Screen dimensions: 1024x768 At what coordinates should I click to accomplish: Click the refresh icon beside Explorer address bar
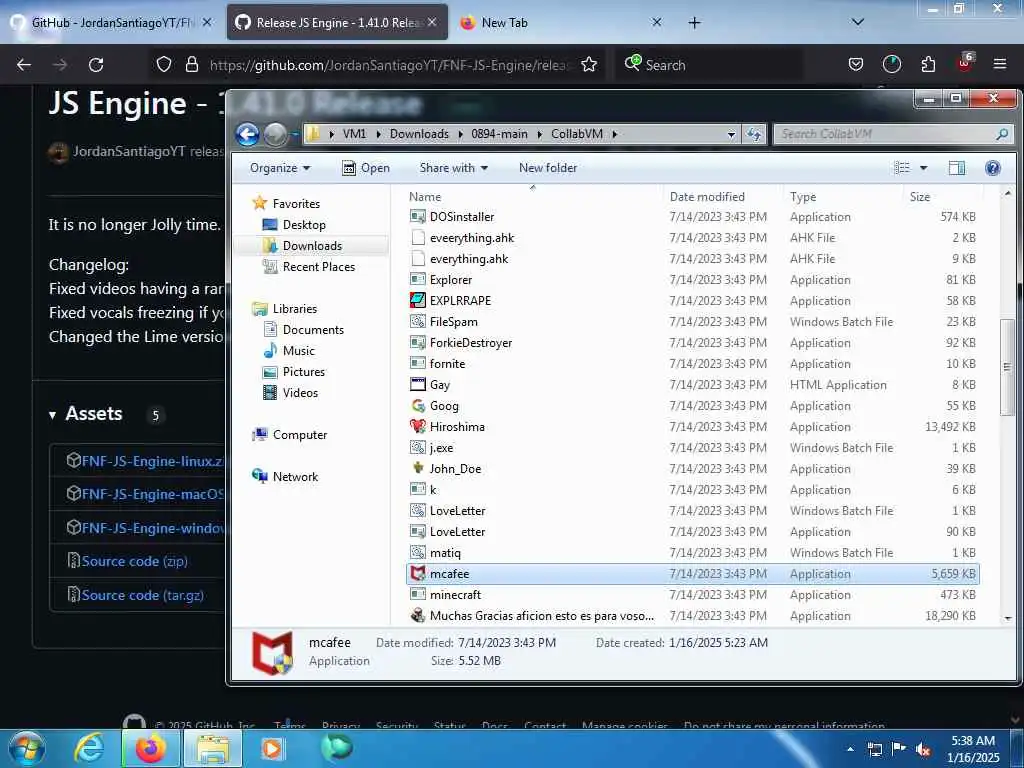754,134
